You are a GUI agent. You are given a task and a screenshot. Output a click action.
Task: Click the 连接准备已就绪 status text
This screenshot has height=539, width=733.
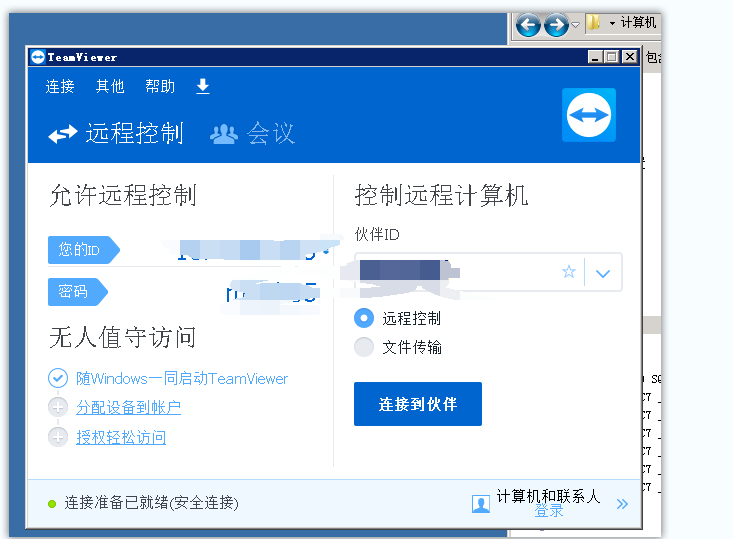click(151, 503)
